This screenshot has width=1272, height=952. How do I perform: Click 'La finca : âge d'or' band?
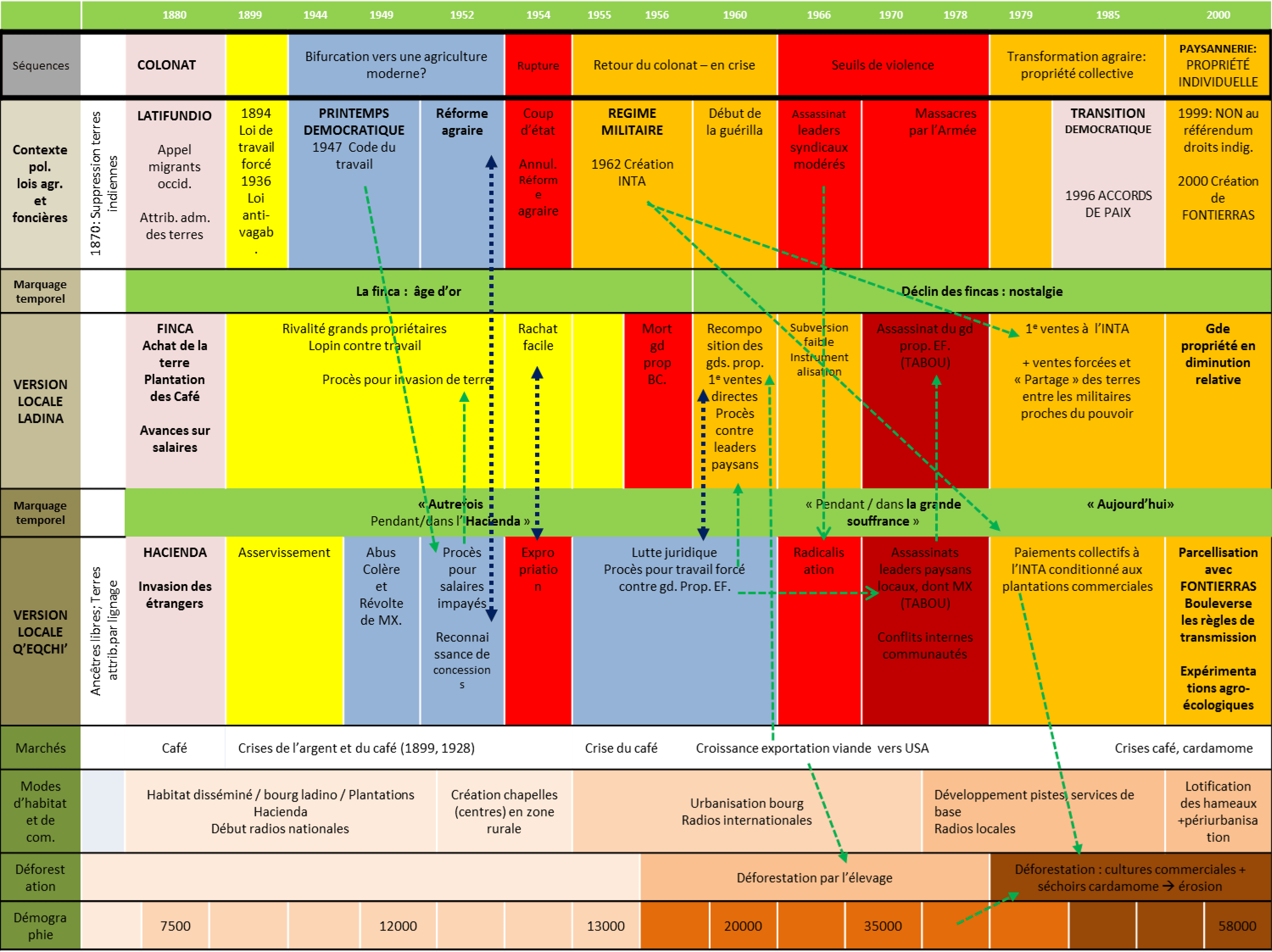(x=409, y=292)
